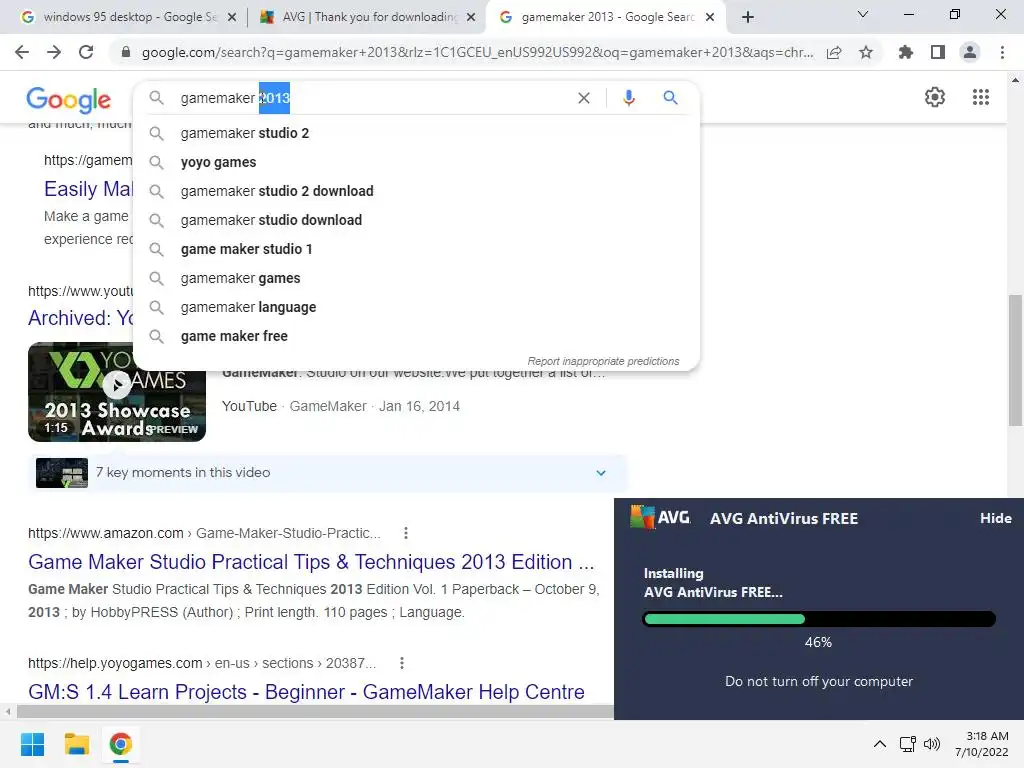Open GM:S 1.4 Learn Projects result

click(306, 692)
